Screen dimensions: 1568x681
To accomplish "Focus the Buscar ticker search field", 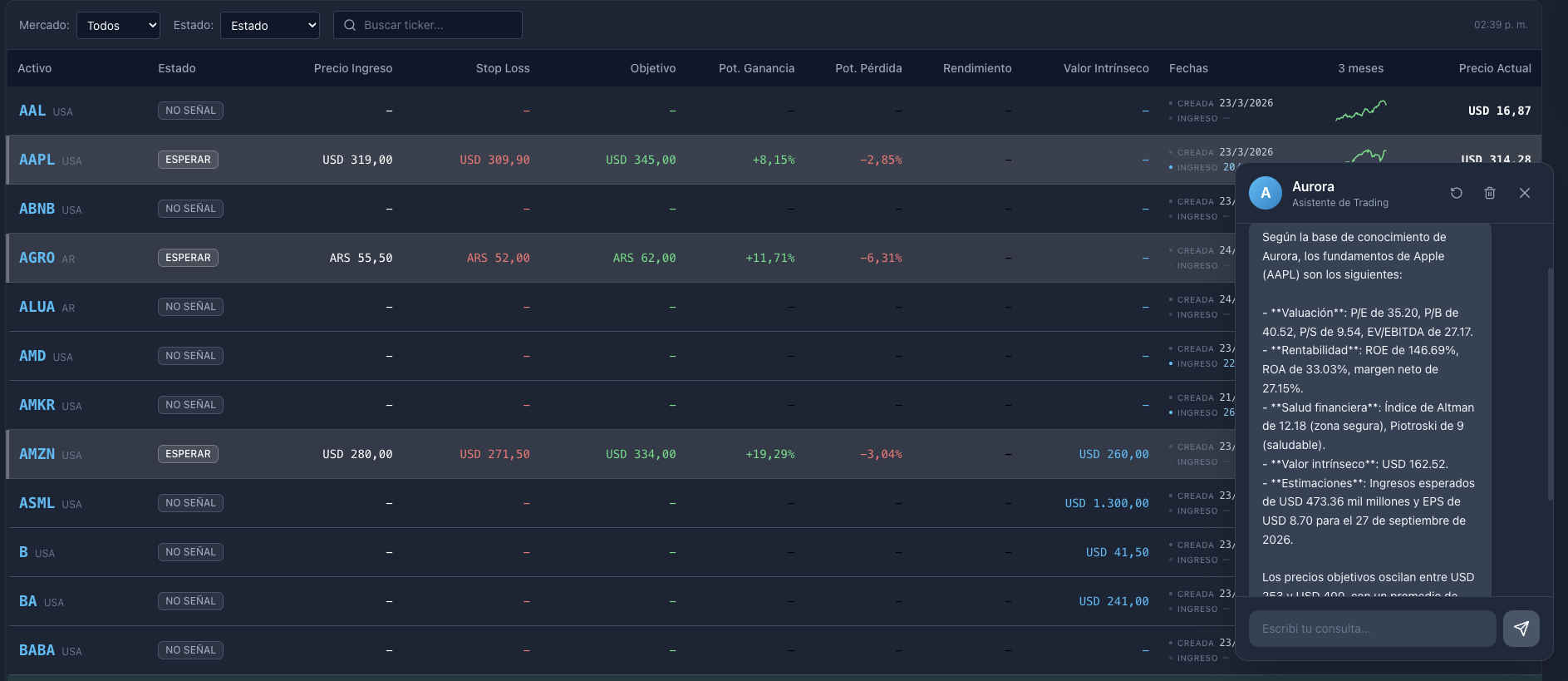I will click(x=428, y=25).
